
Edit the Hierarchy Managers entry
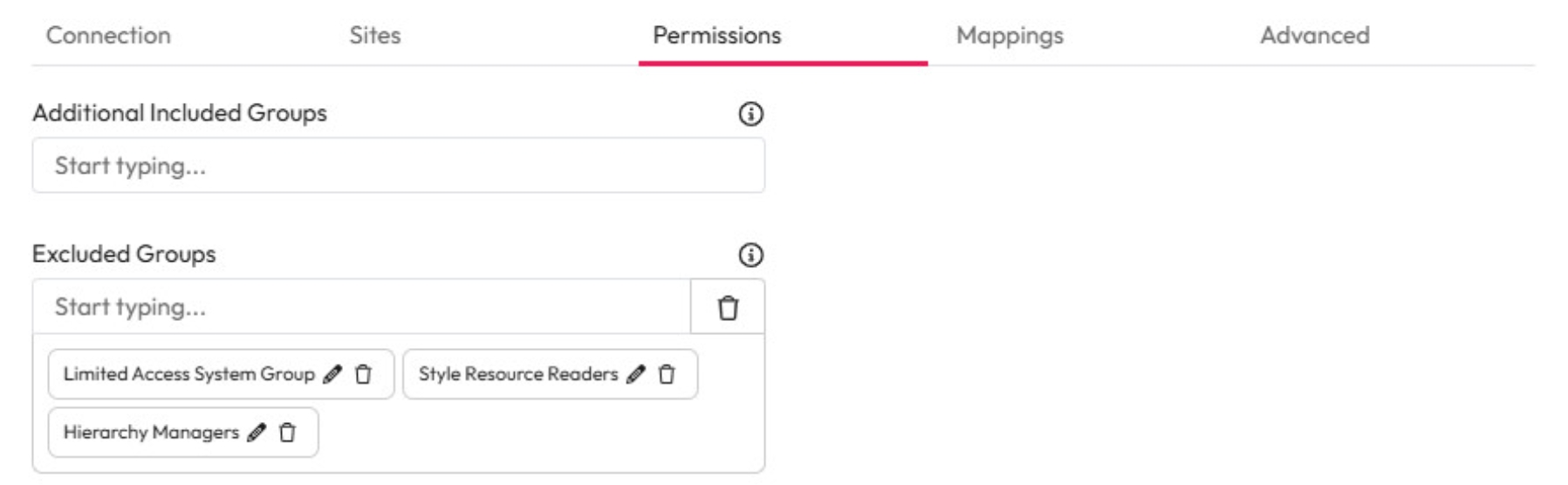(257, 433)
